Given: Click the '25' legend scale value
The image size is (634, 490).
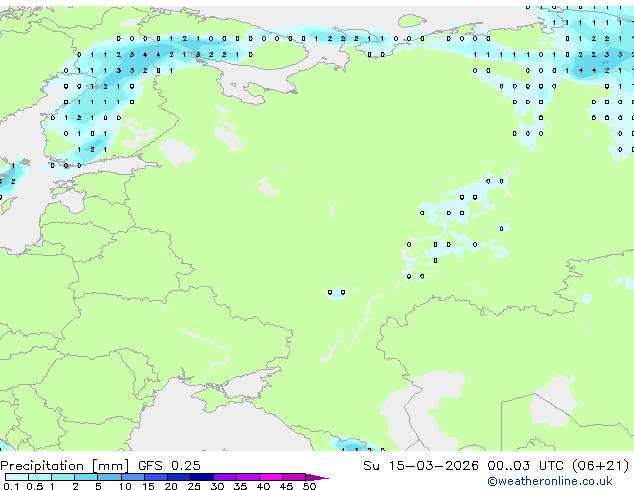Looking at the screenshot, I should click(x=194, y=486).
